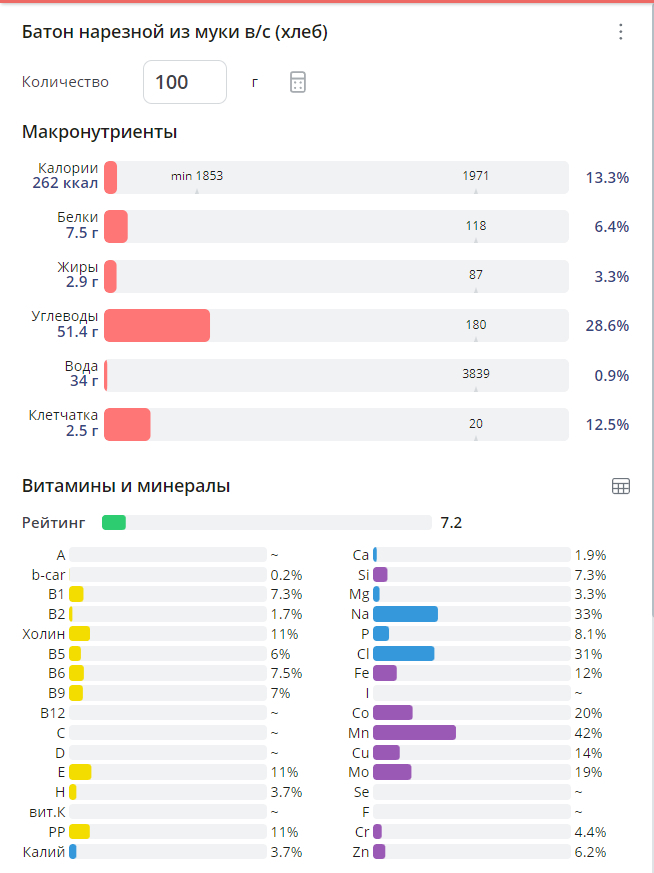This screenshot has height=873, width=654.
Task: Click the Вода label
Action: 81,366
